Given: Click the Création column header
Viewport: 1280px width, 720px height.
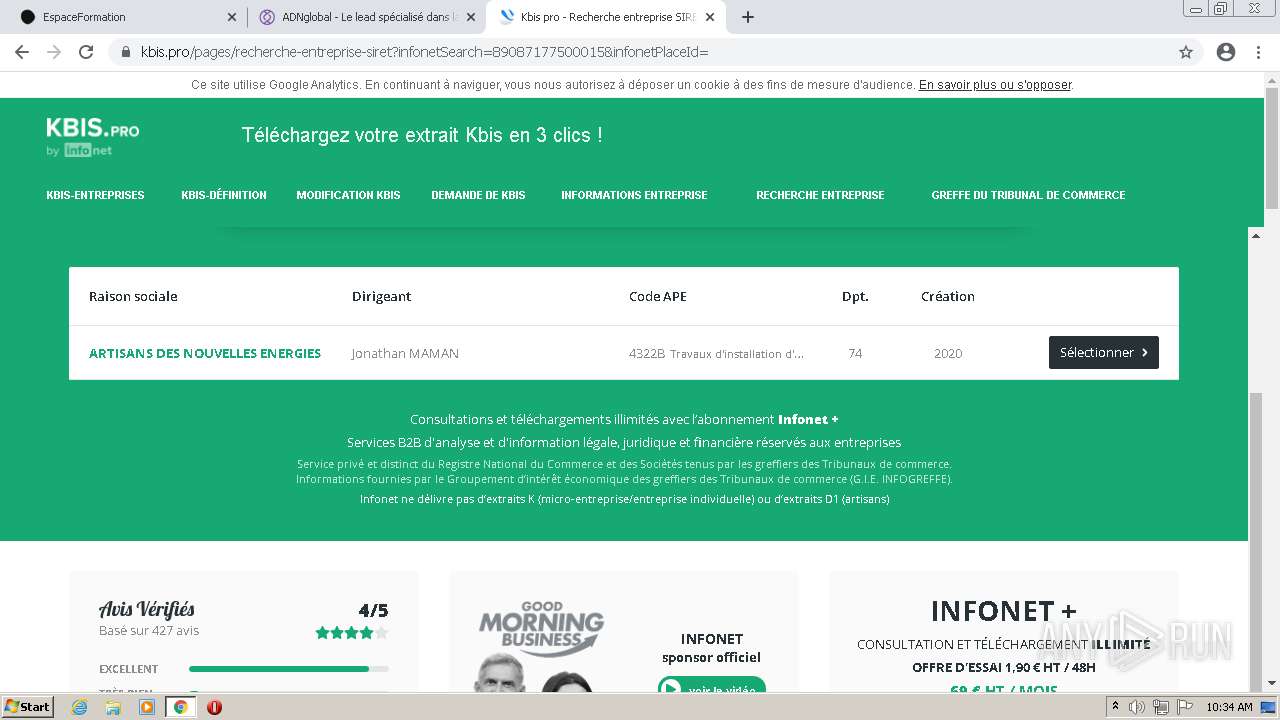Looking at the screenshot, I should pyautogui.click(x=947, y=296).
